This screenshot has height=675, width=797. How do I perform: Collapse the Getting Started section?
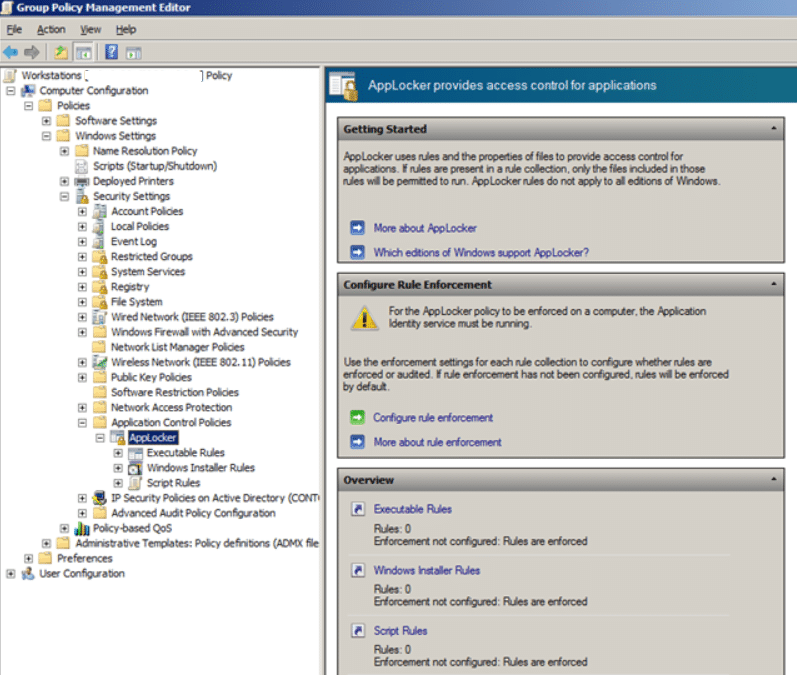tap(774, 129)
